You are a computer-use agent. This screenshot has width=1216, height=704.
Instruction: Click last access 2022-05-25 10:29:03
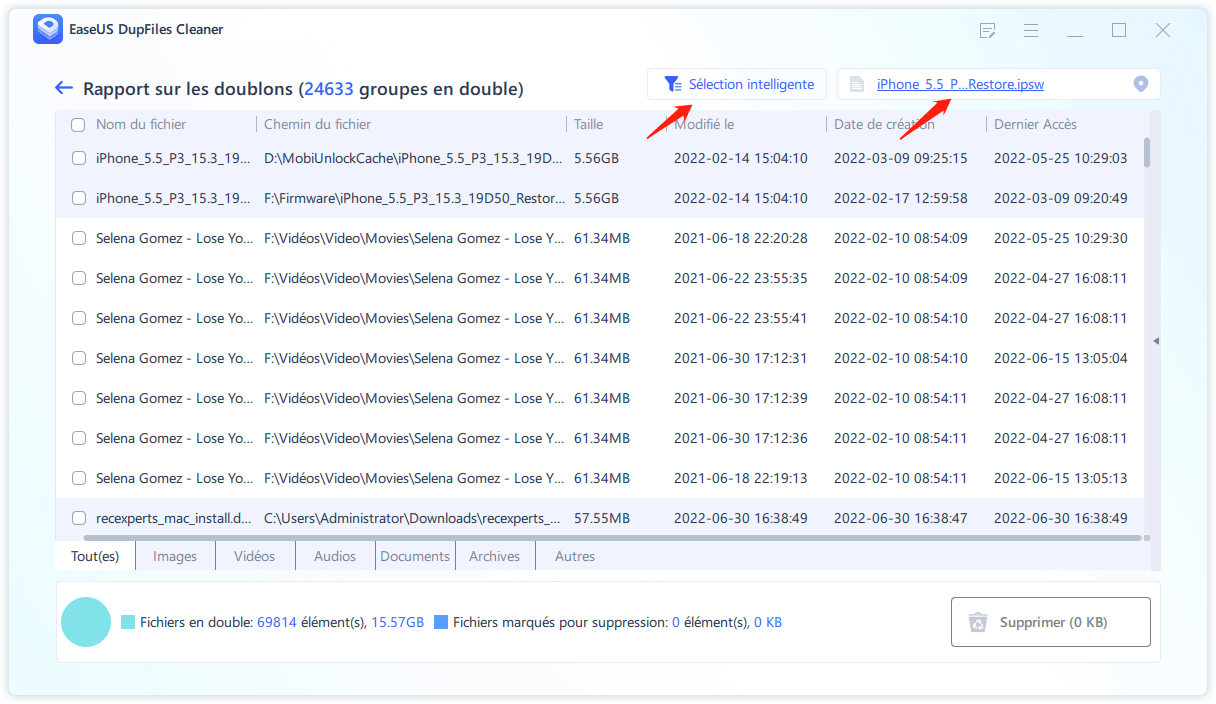[x=1060, y=158]
